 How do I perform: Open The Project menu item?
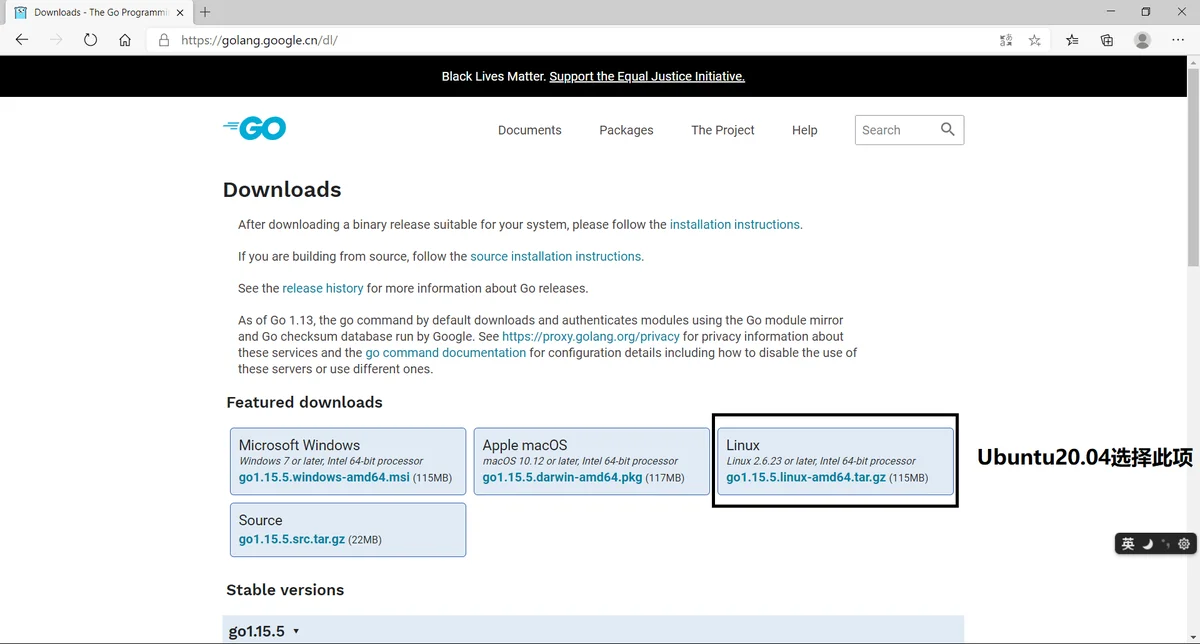click(723, 130)
